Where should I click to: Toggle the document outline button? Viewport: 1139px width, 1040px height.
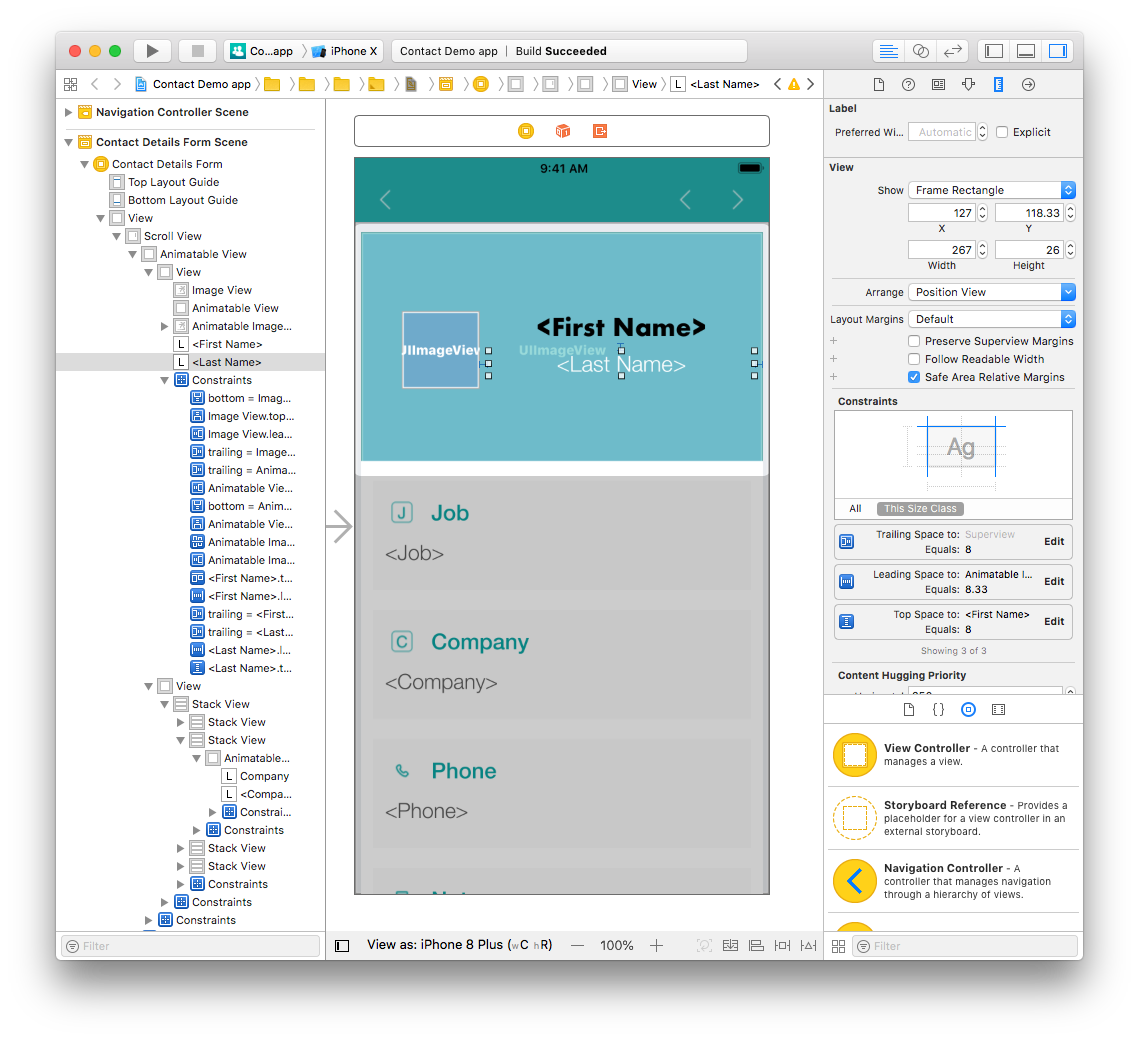point(342,946)
